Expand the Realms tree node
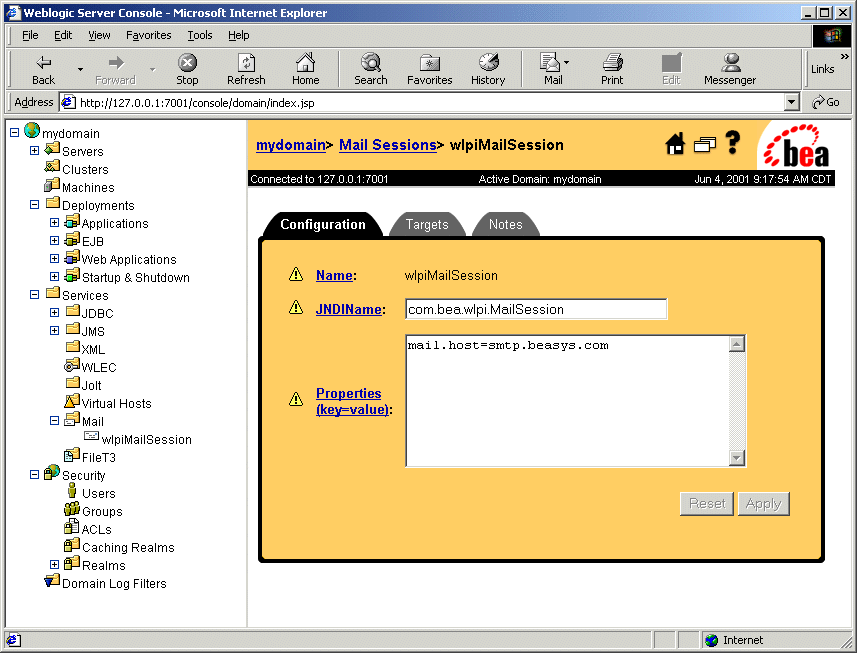Image resolution: width=857 pixels, height=653 pixels. (x=54, y=564)
